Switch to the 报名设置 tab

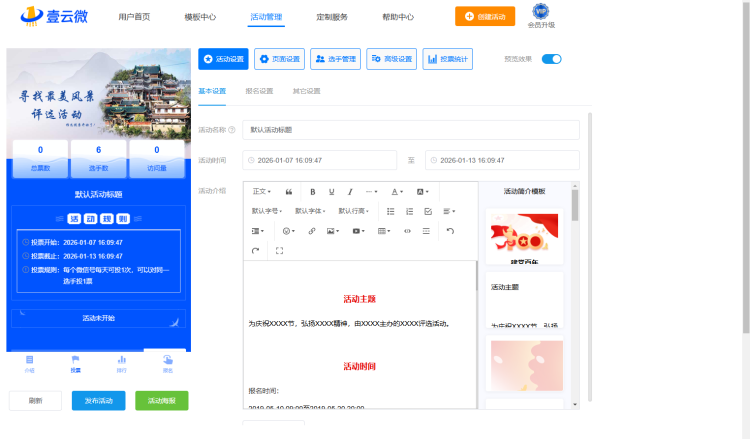click(259, 91)
